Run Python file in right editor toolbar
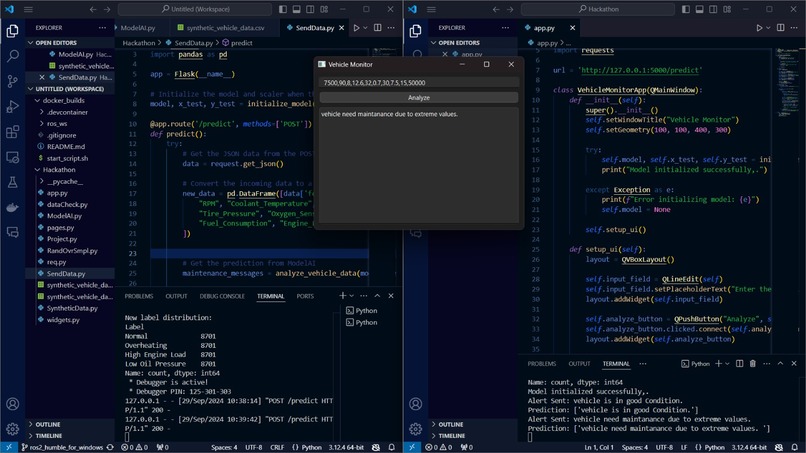Image resolution: width=806 pixels, height=453 pixels. [759, 28]
